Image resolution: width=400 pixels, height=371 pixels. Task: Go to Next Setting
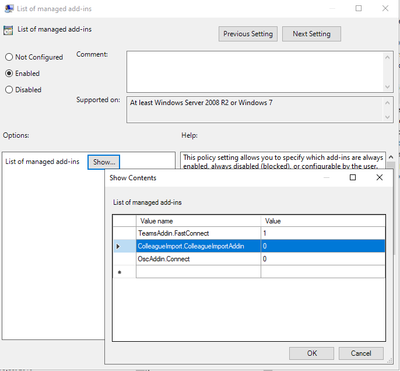pyautogui.click(x=312, y=34)
